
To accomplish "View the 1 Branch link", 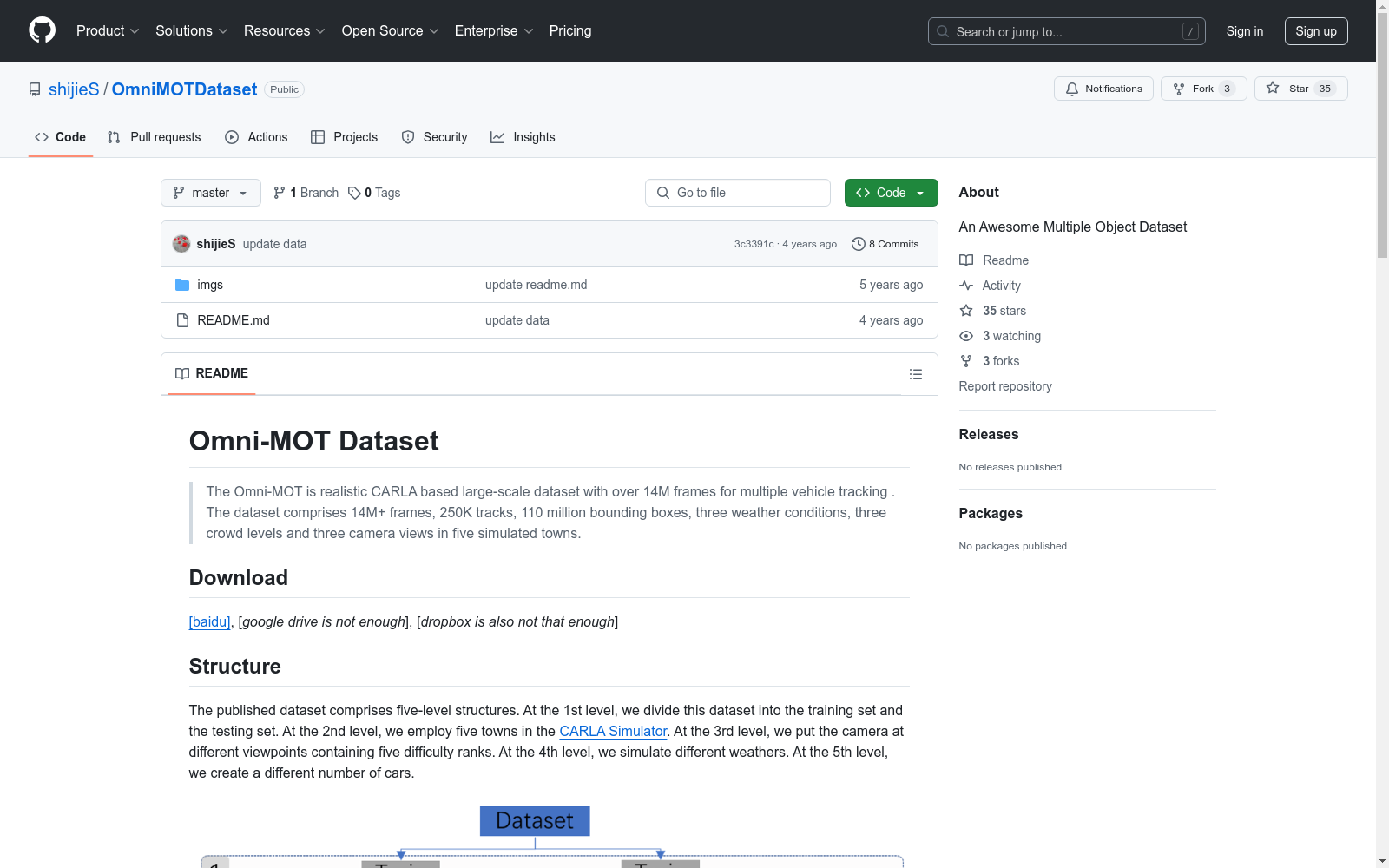I will coord(306,193).
